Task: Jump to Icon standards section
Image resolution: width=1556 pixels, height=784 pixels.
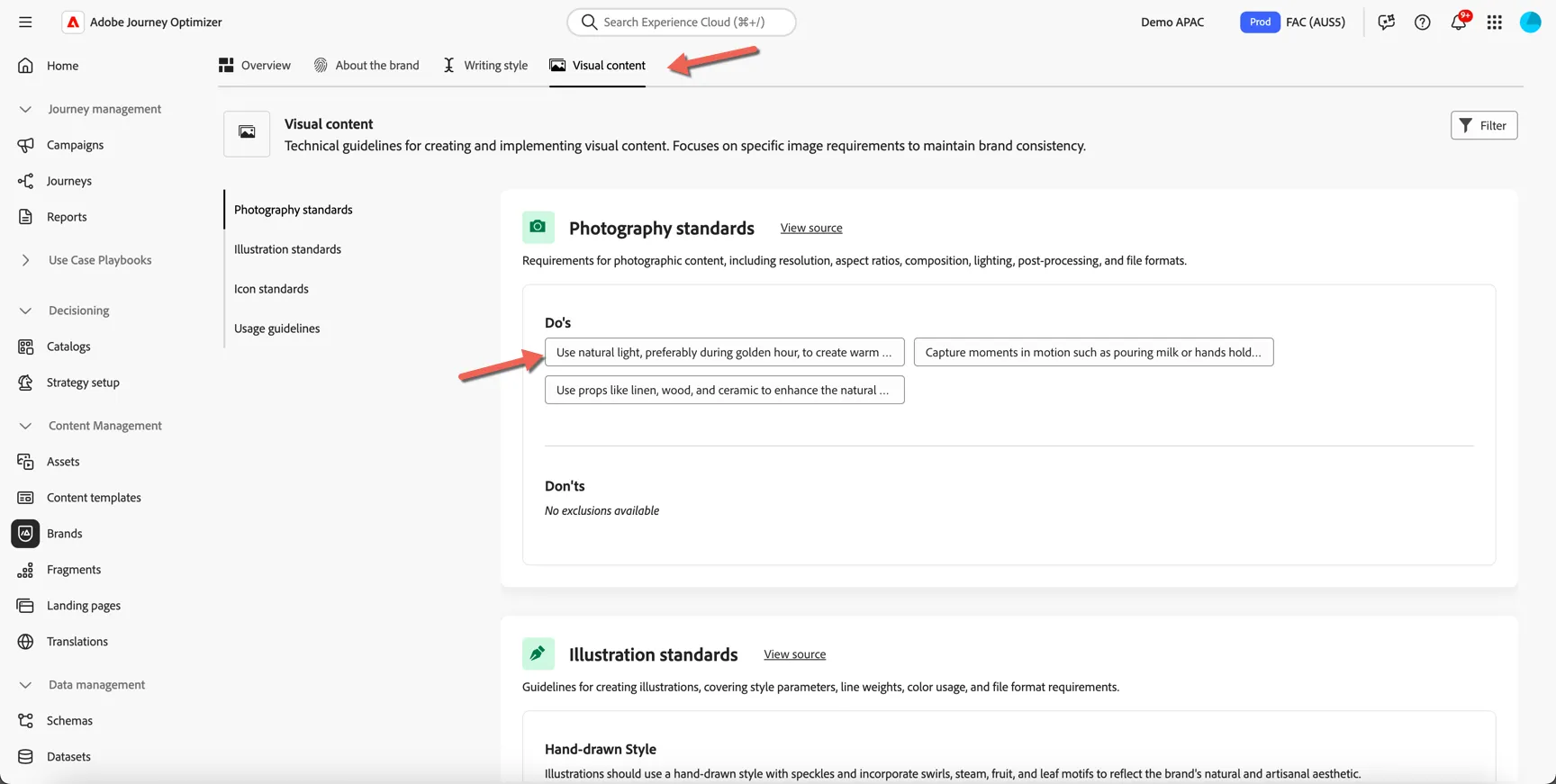Action: click(271, 289)
